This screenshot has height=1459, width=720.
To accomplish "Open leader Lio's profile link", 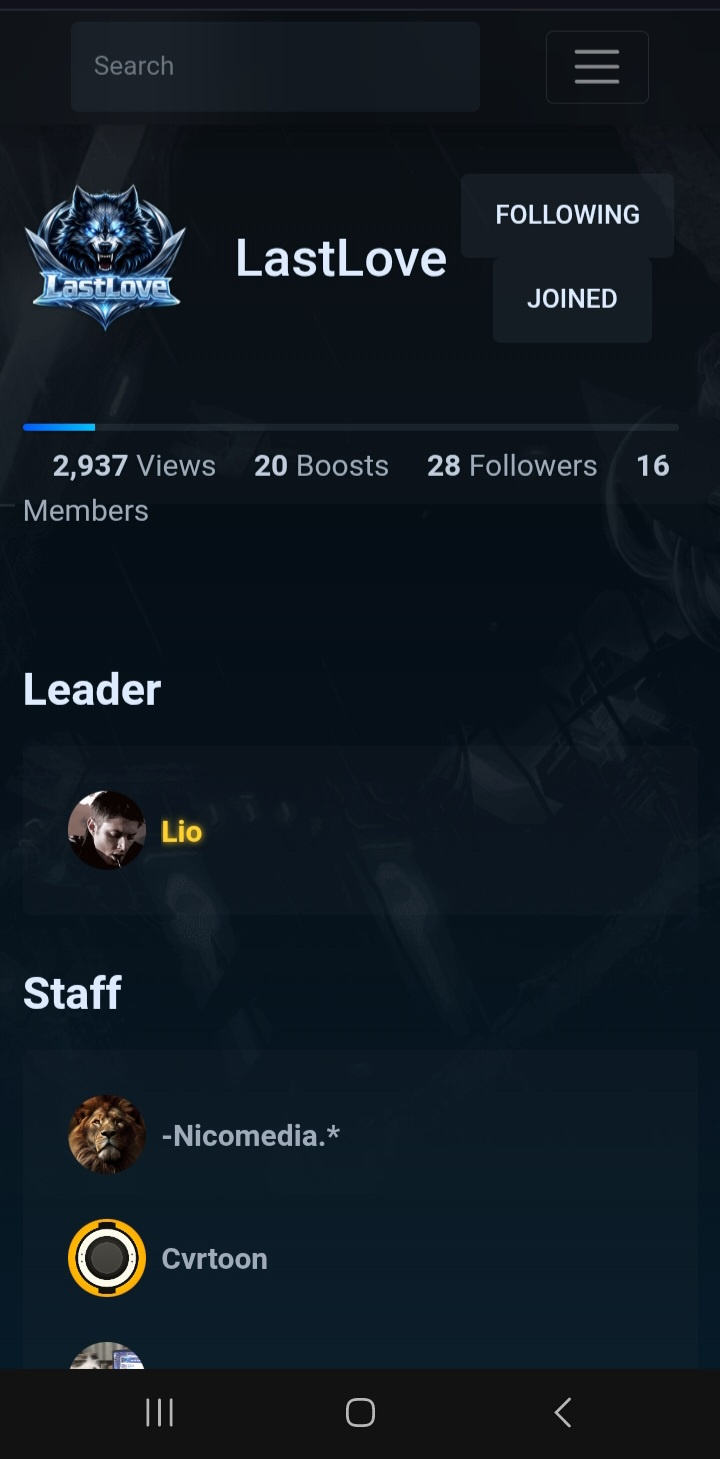I will pyautogui.click(x=182, y=831).
